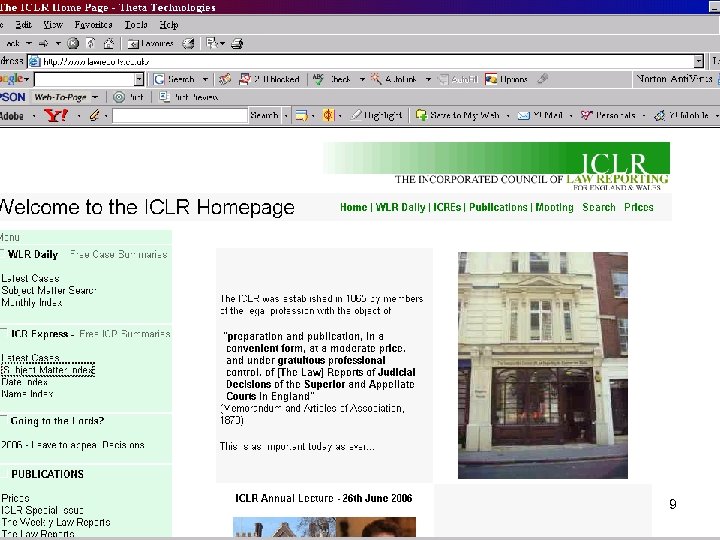Screen dimensions: 720x540
Task: Go to browser Home page icon
Action: 109,44
